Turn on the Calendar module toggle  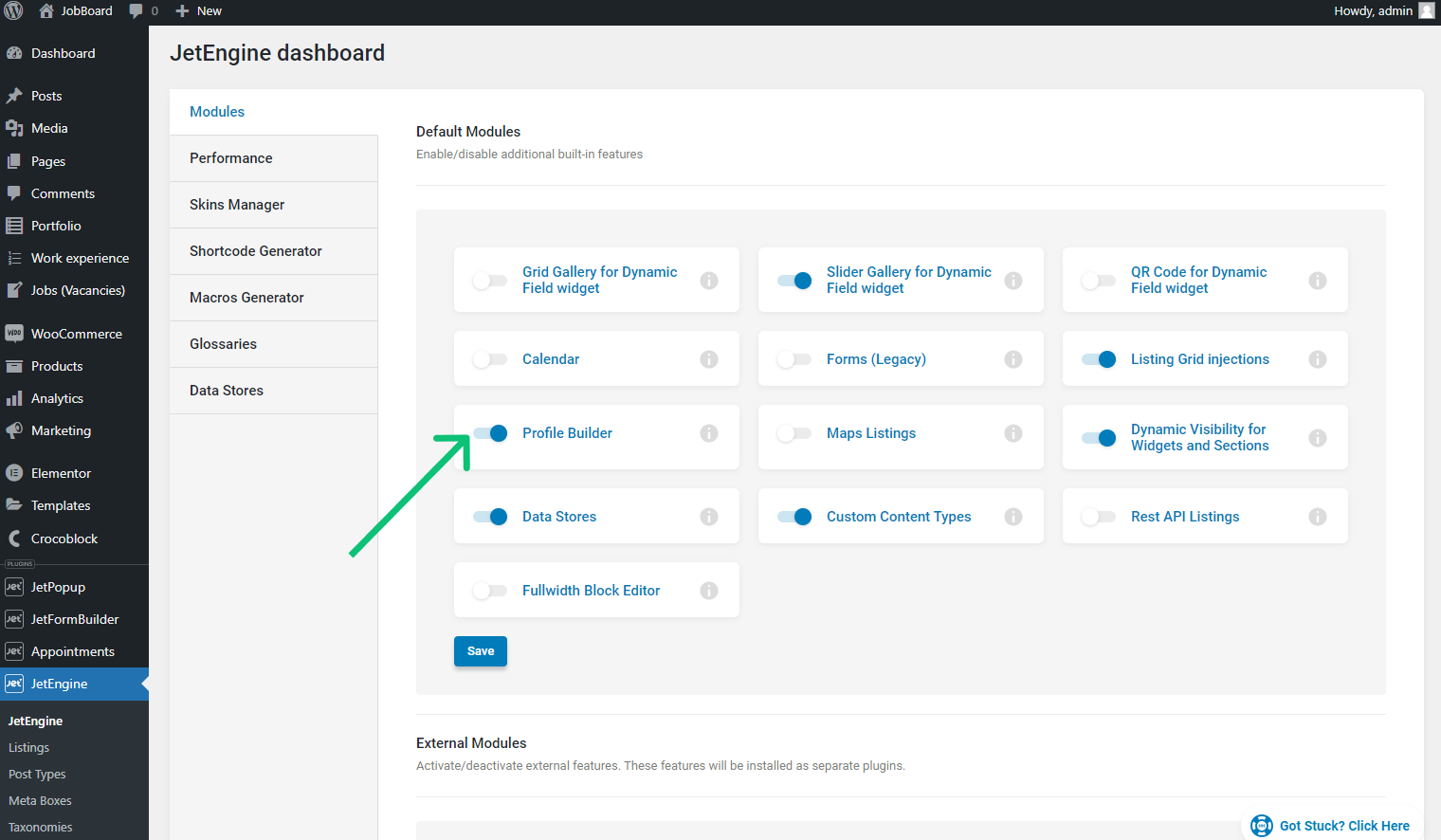[x=490, y=359]
